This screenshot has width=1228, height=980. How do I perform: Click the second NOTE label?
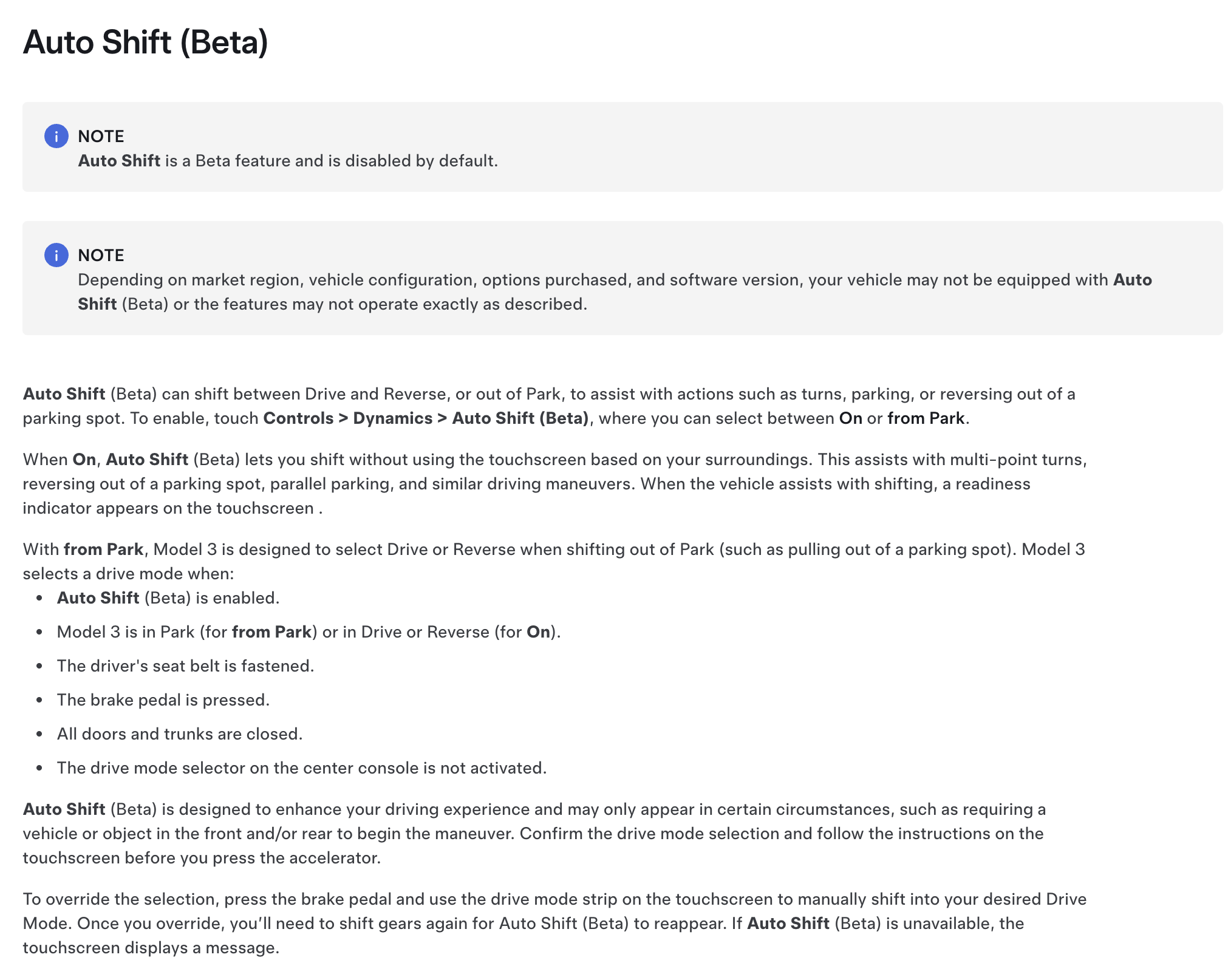click(101, 255)
